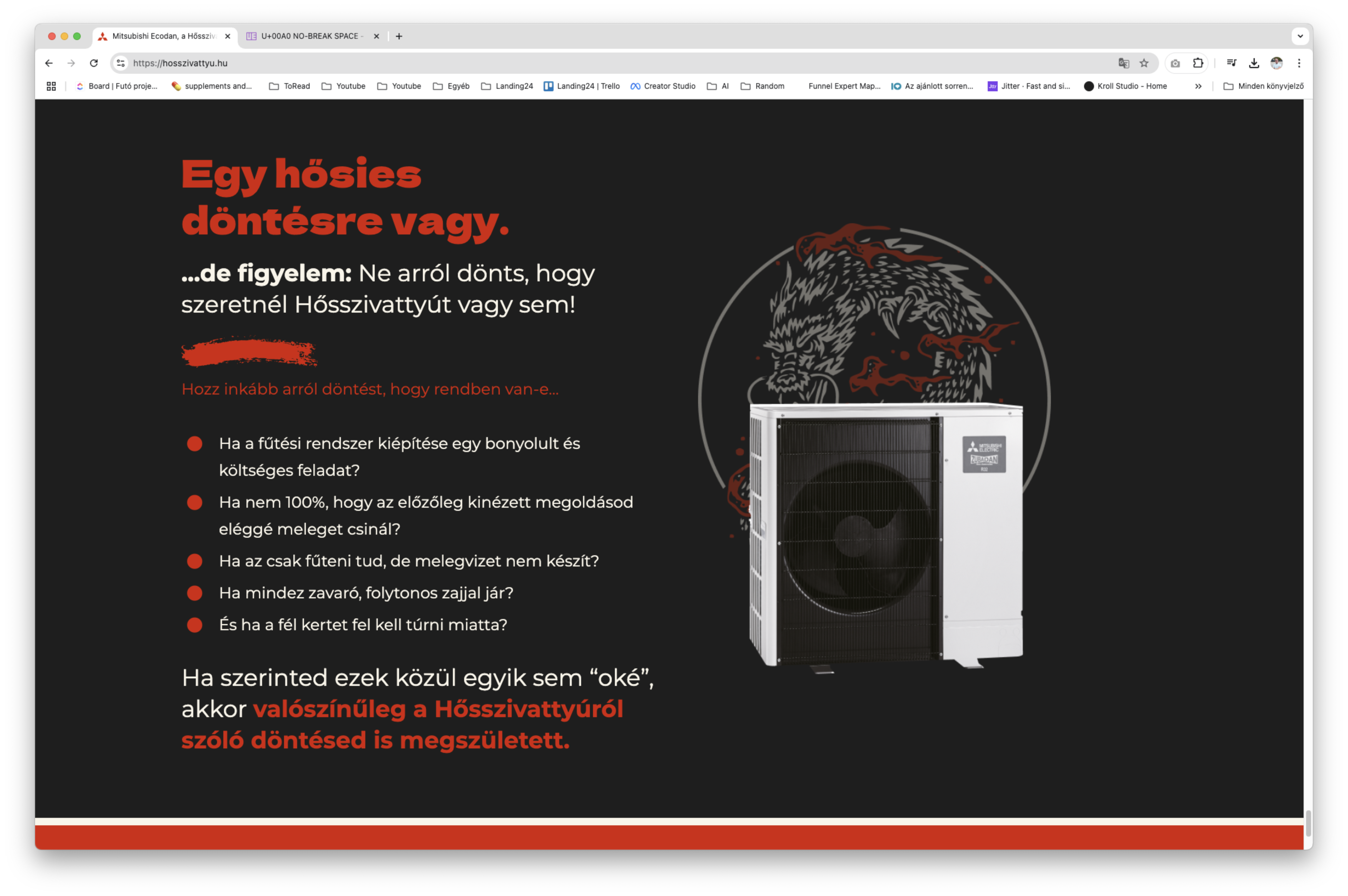1348x896 pixels.
Task: Open the site information icon in address bar
Action: pyautogui.click(x=121, y=63)
